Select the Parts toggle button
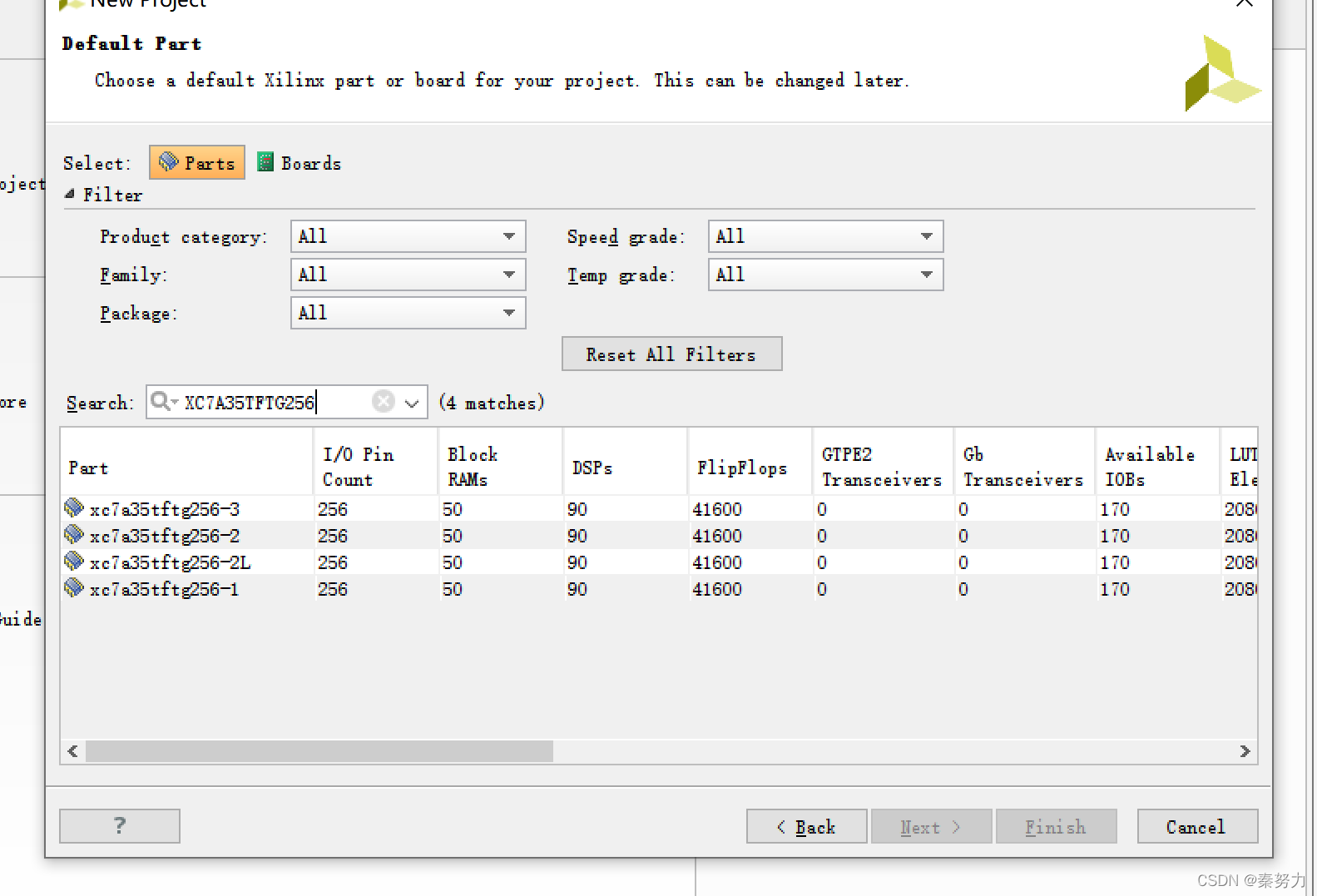 pyautogui.click(x=197, y=162)
